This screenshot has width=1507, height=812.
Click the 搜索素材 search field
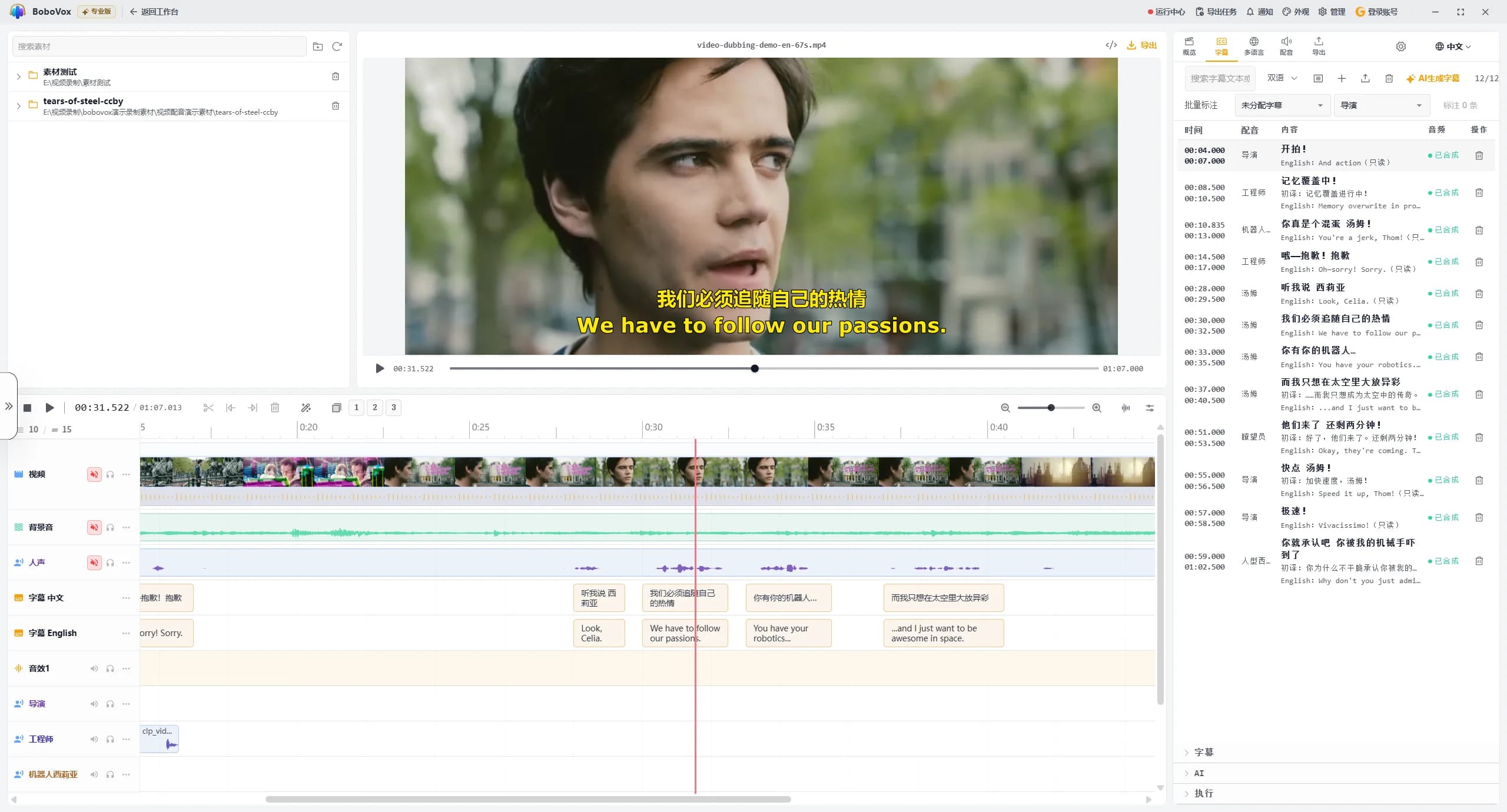[x=159, y=46]
